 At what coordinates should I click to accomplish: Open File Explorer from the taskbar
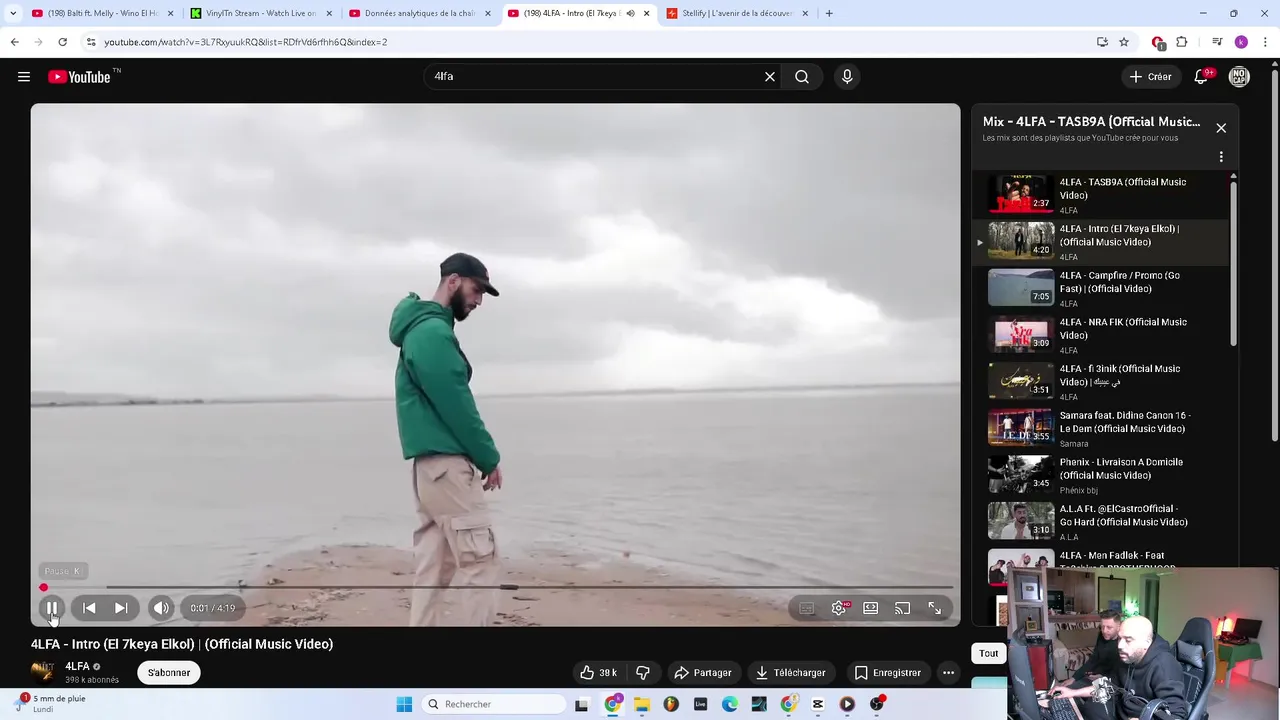(642, 704)
